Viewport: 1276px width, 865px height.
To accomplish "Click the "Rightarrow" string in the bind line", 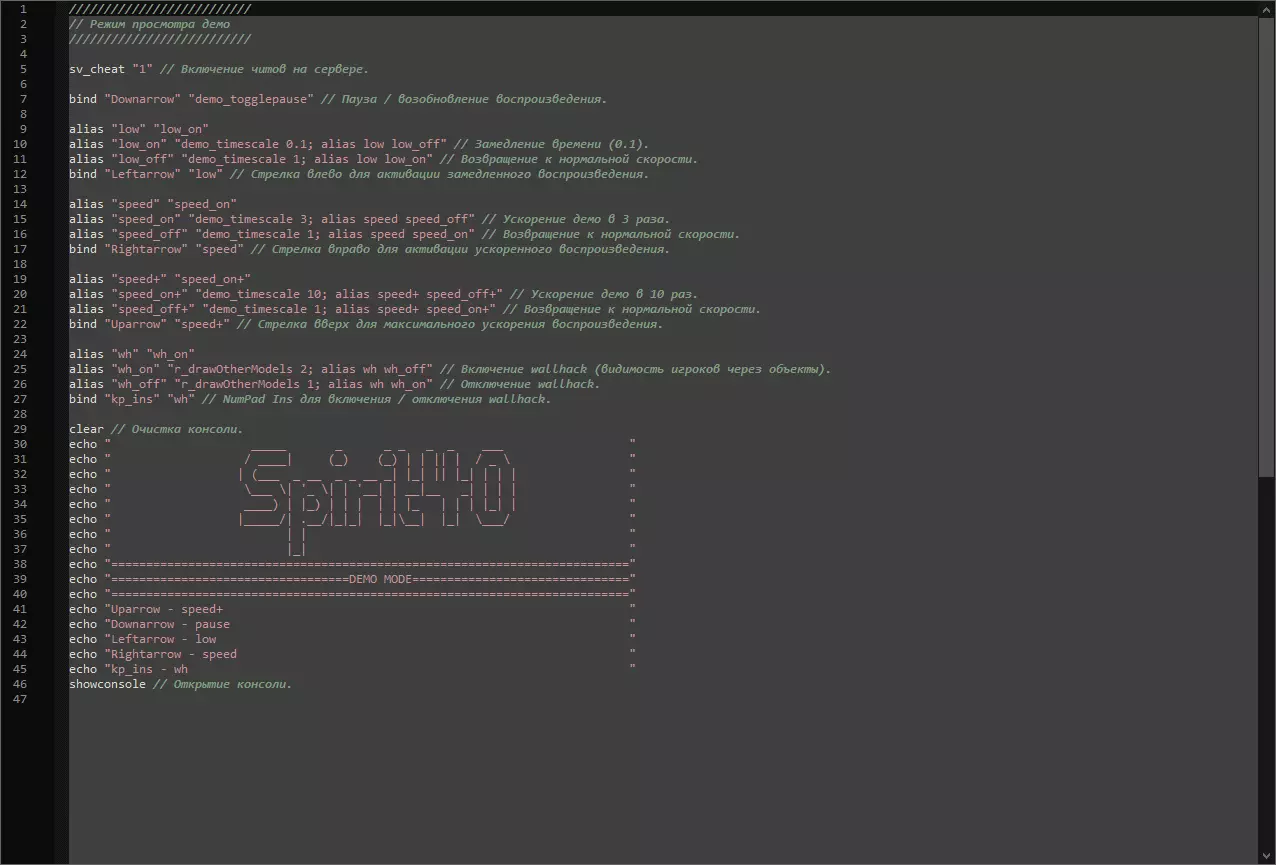I will point(146,249).
